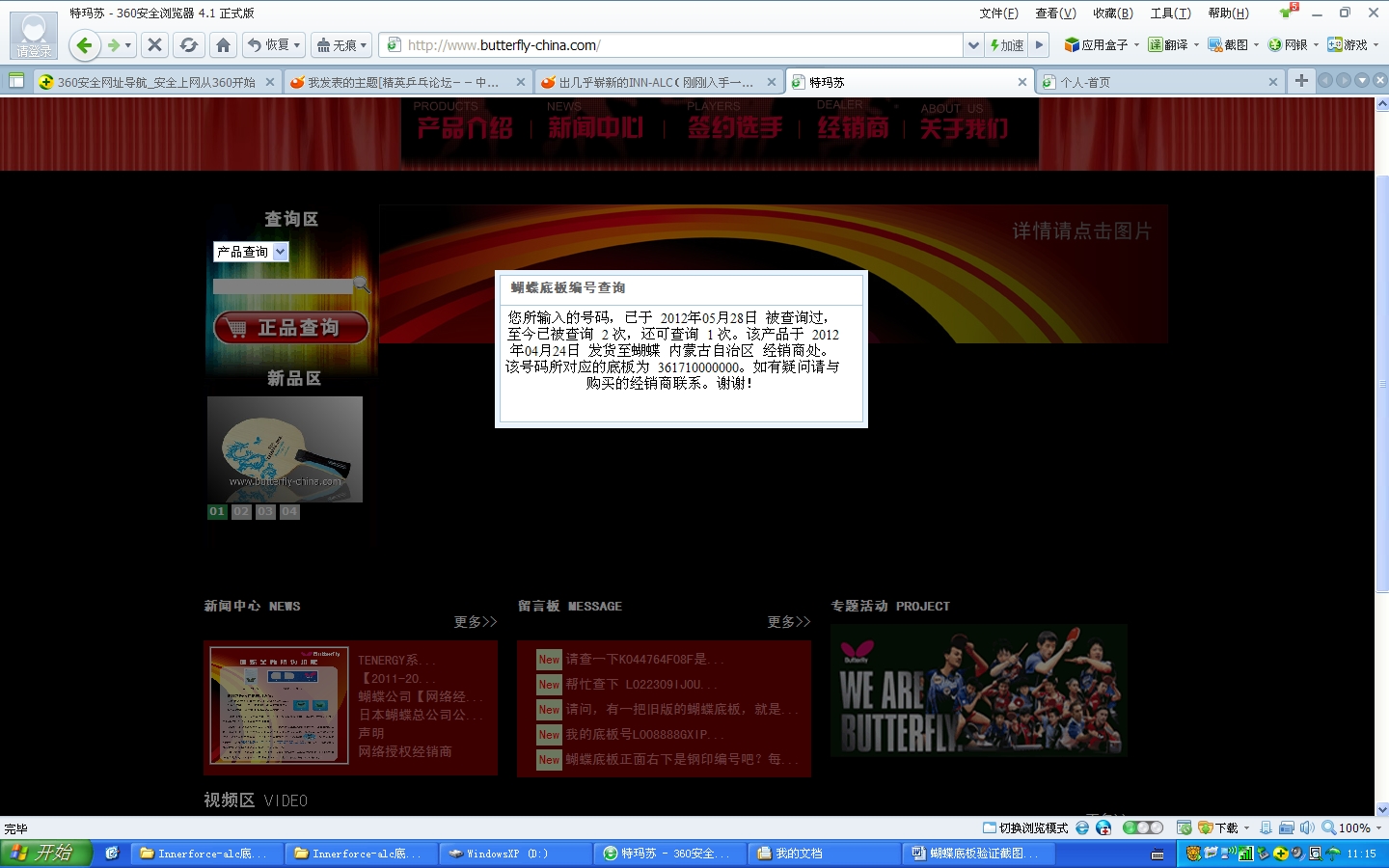
Task: Open the 工具(T) menu
Action: 1169,14
